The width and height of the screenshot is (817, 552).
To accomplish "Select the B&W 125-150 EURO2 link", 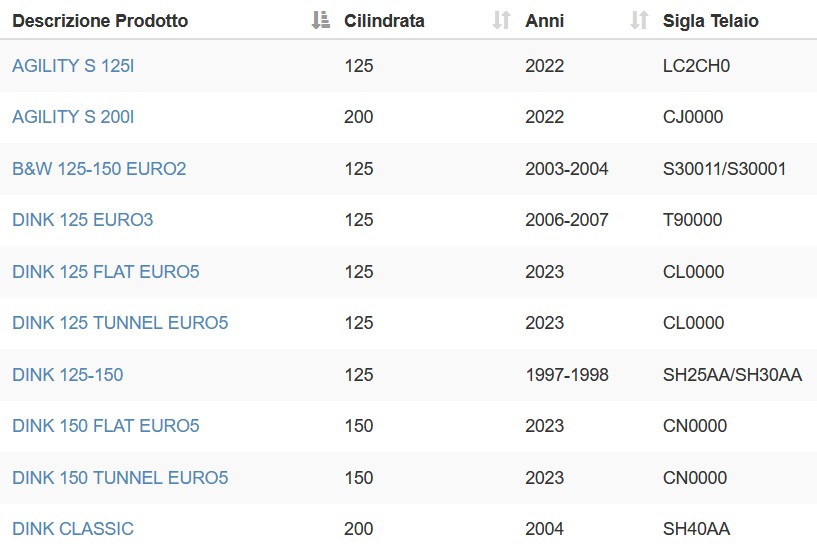I will click(x=99, y=169).
